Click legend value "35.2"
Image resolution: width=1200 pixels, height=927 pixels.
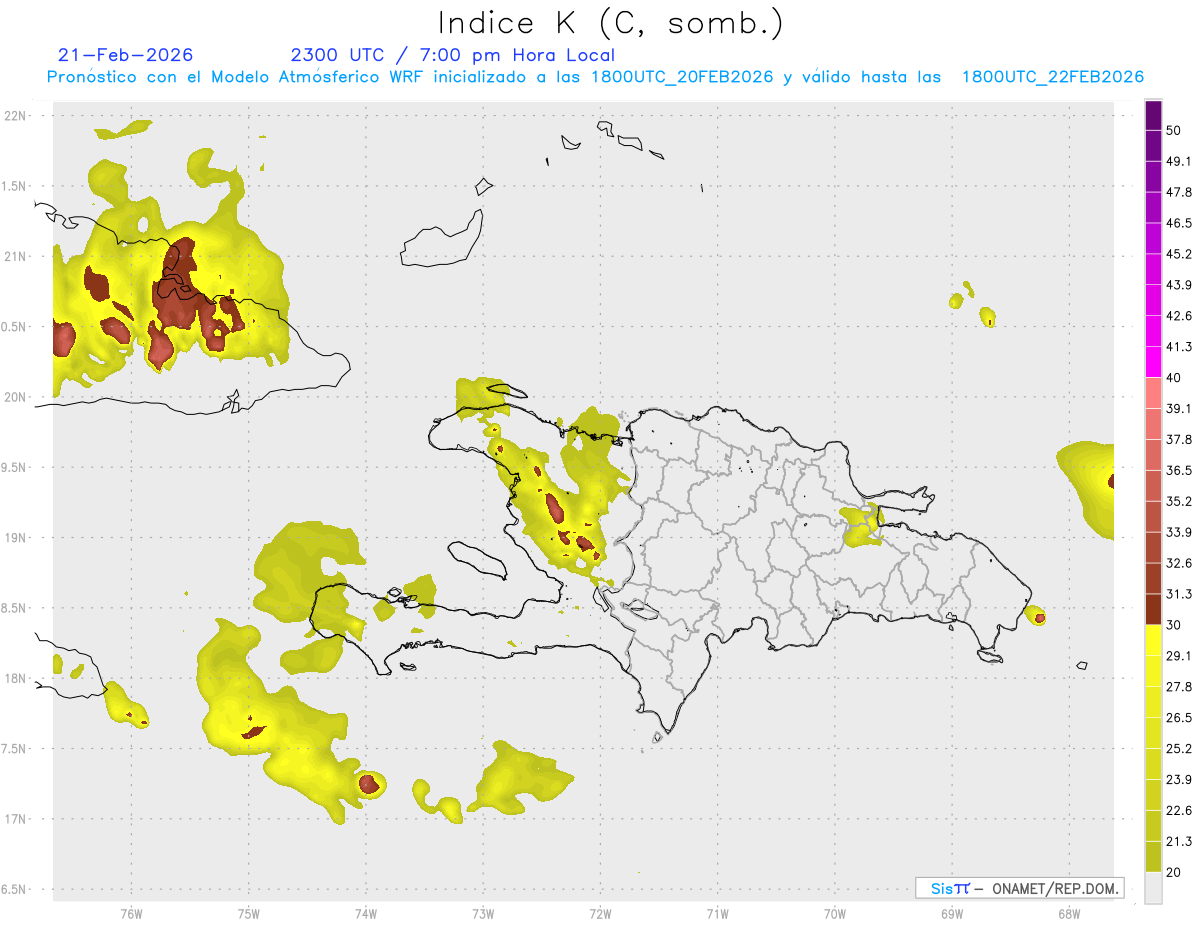point(1179,501)
